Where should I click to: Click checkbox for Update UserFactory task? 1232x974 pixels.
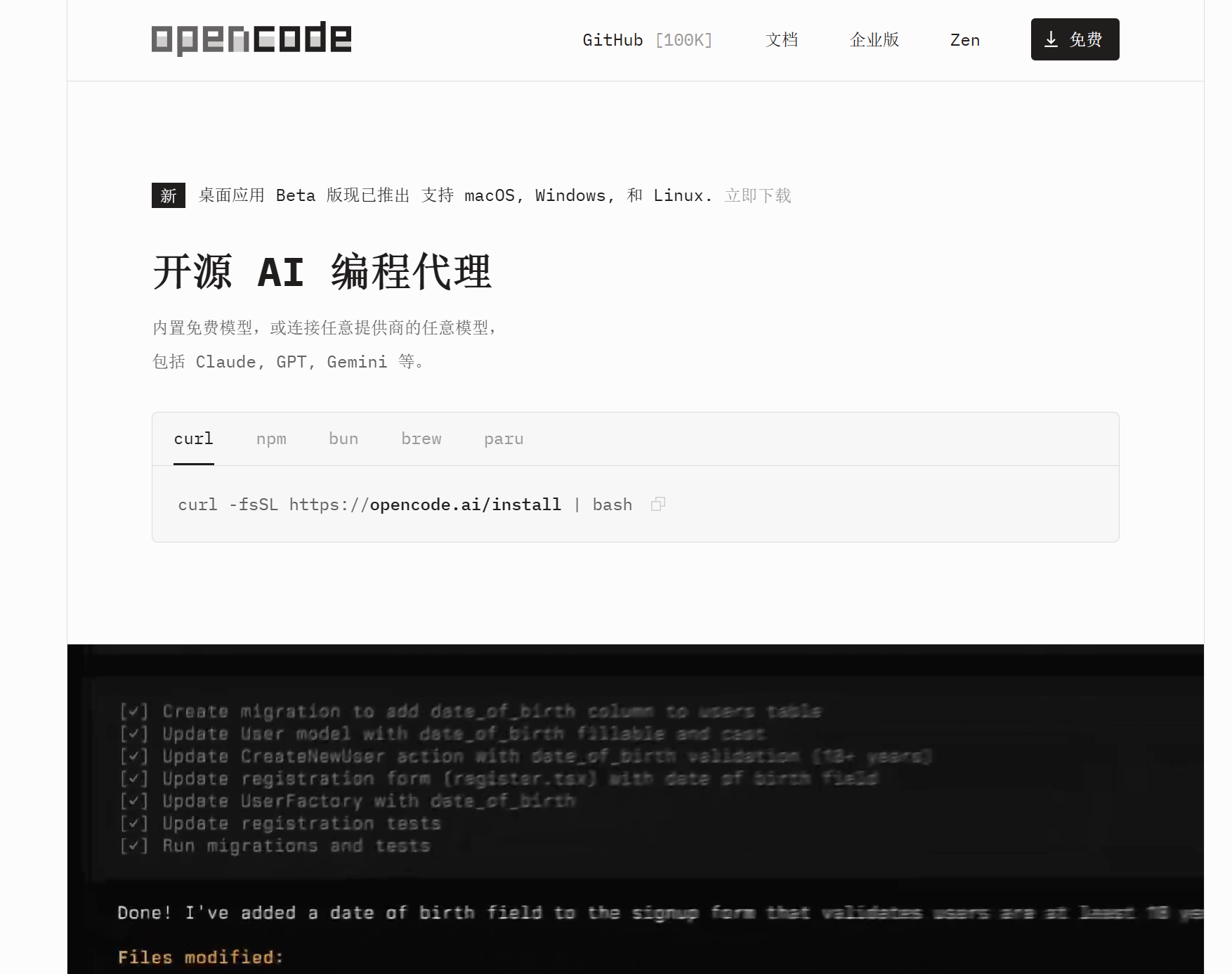(x=133, y=801)
